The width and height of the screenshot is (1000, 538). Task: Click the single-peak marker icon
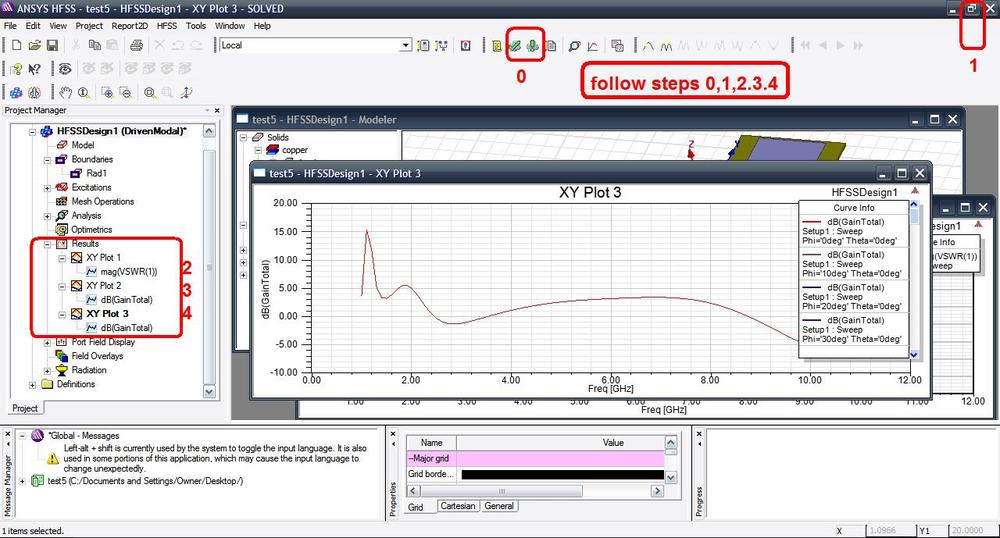click(x=648, y=46)
